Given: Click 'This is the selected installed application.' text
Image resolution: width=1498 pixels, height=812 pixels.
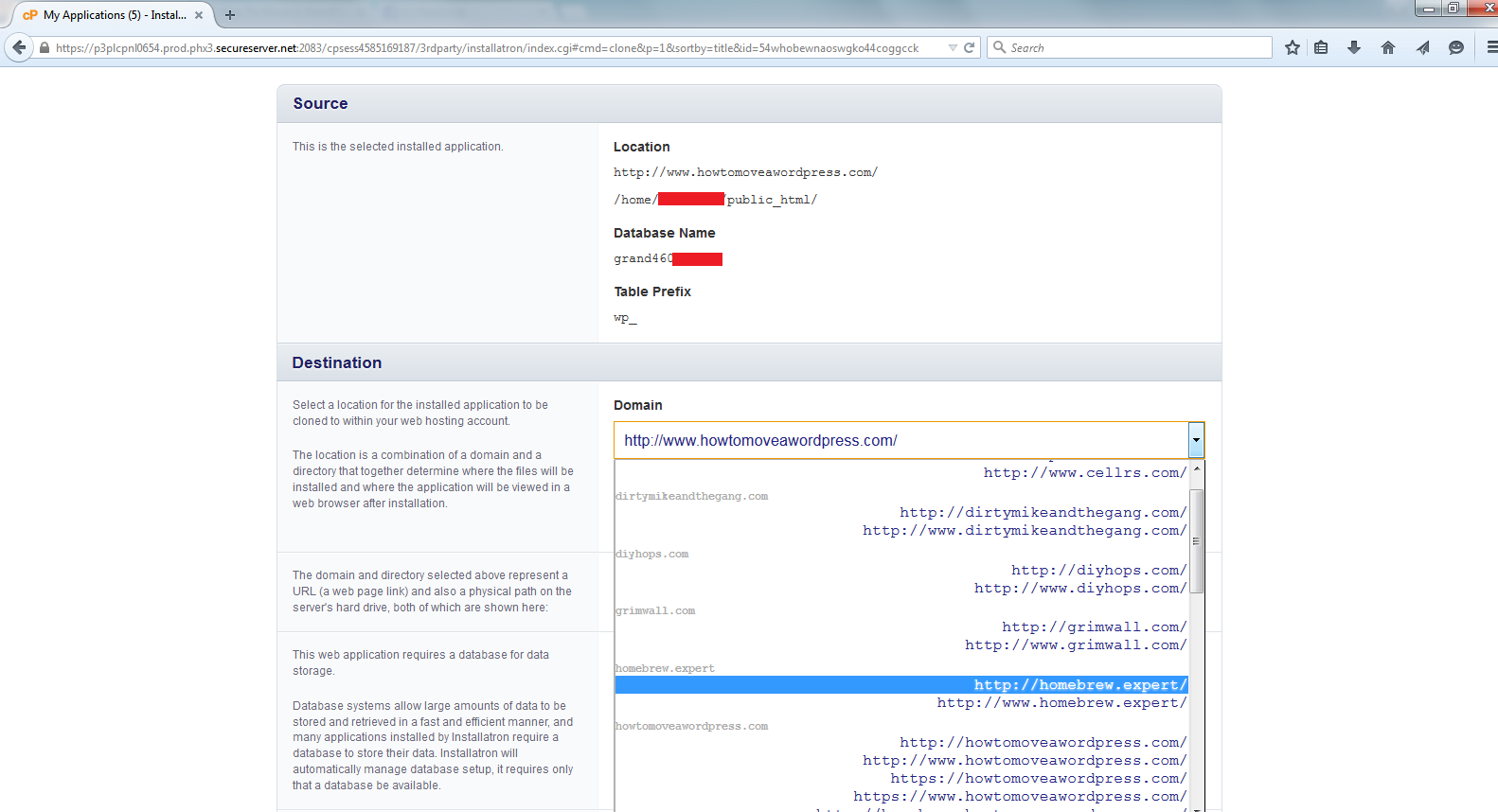Looking at the screenshot, I should [398, 147].
